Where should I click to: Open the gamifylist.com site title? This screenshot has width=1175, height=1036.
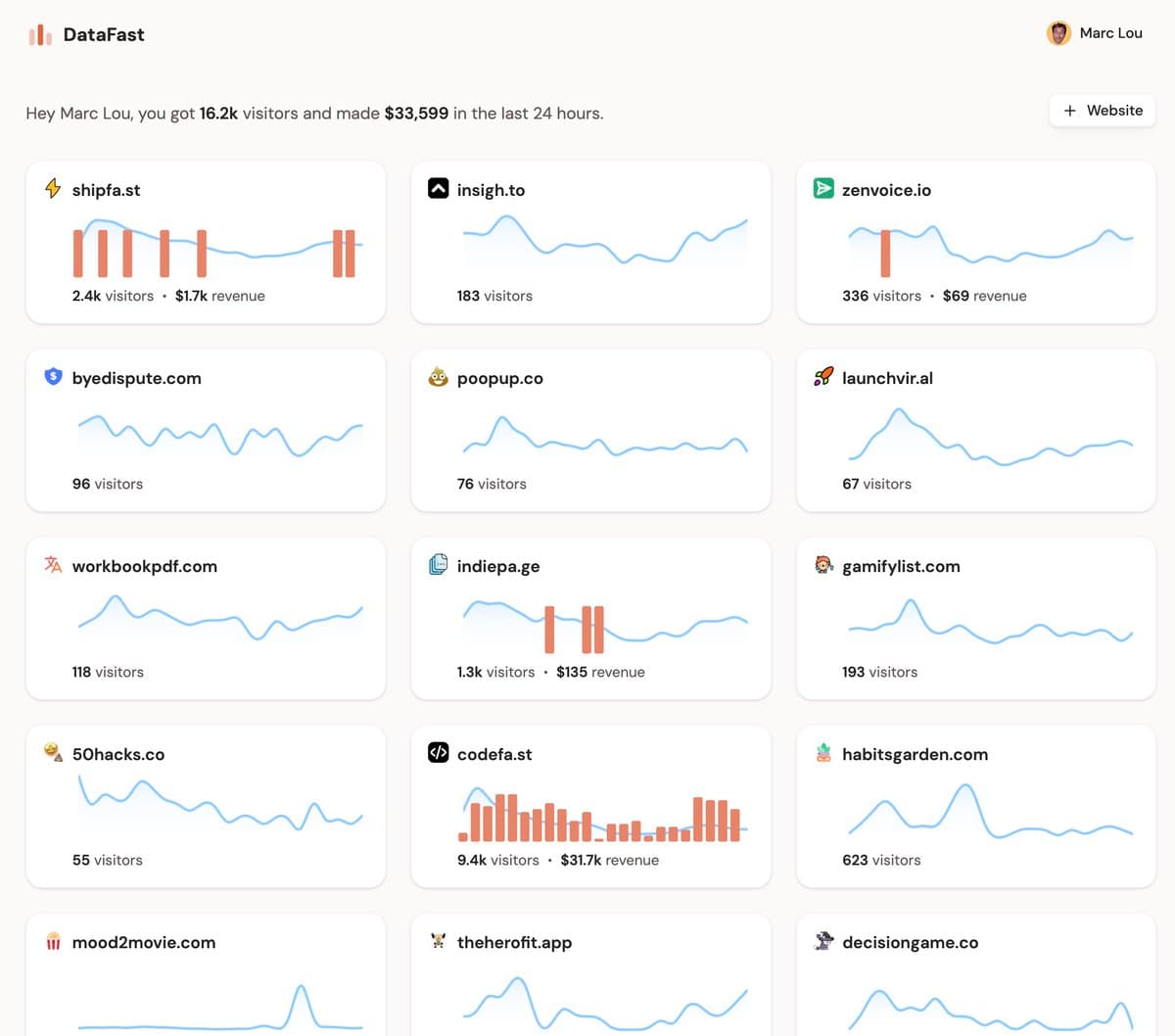(901, 566)
